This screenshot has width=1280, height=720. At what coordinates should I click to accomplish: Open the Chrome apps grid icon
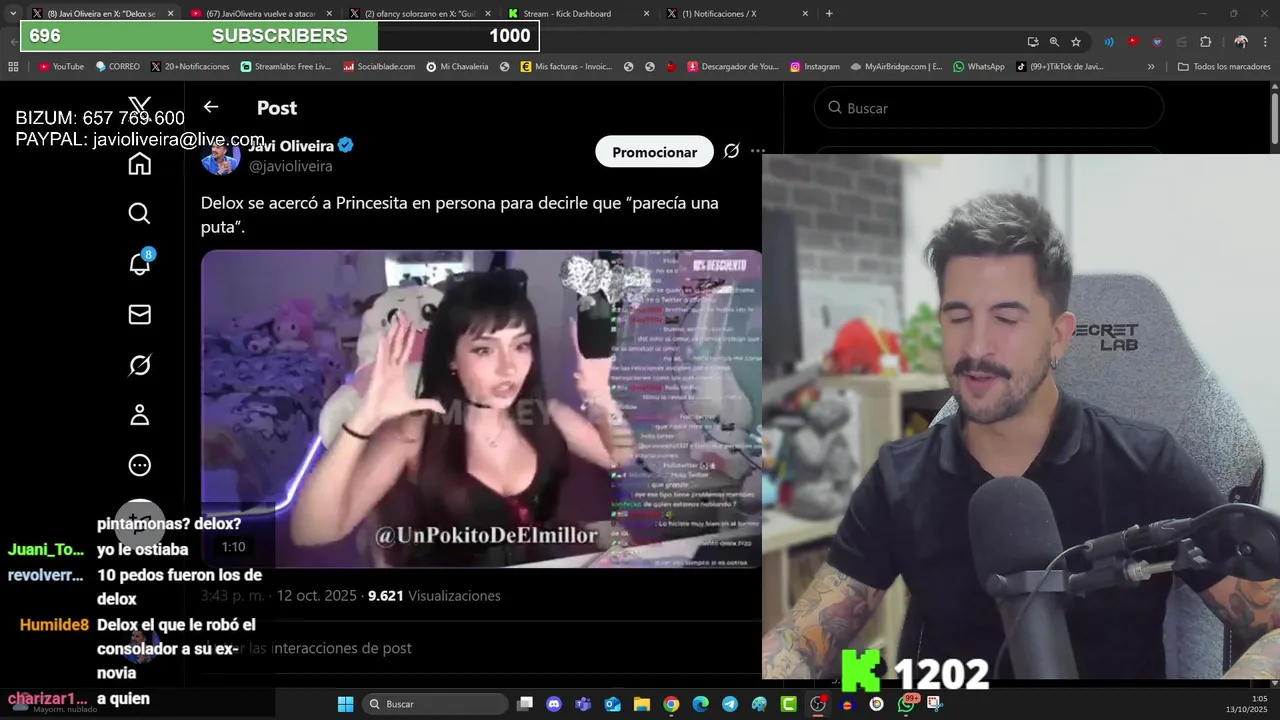13,67
